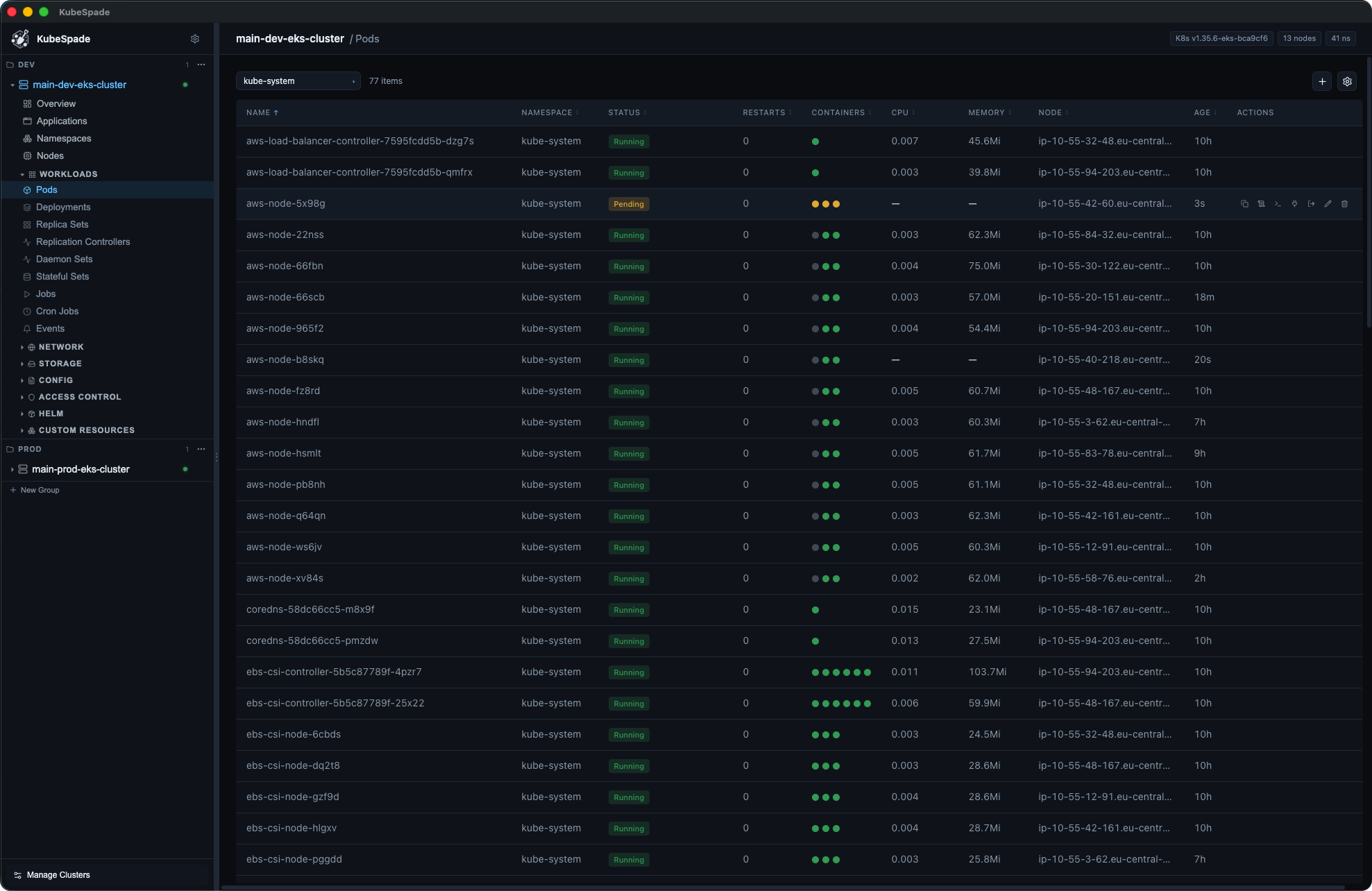Open pod ebs-csi-node-pggdd

click(x=294, y=860)
